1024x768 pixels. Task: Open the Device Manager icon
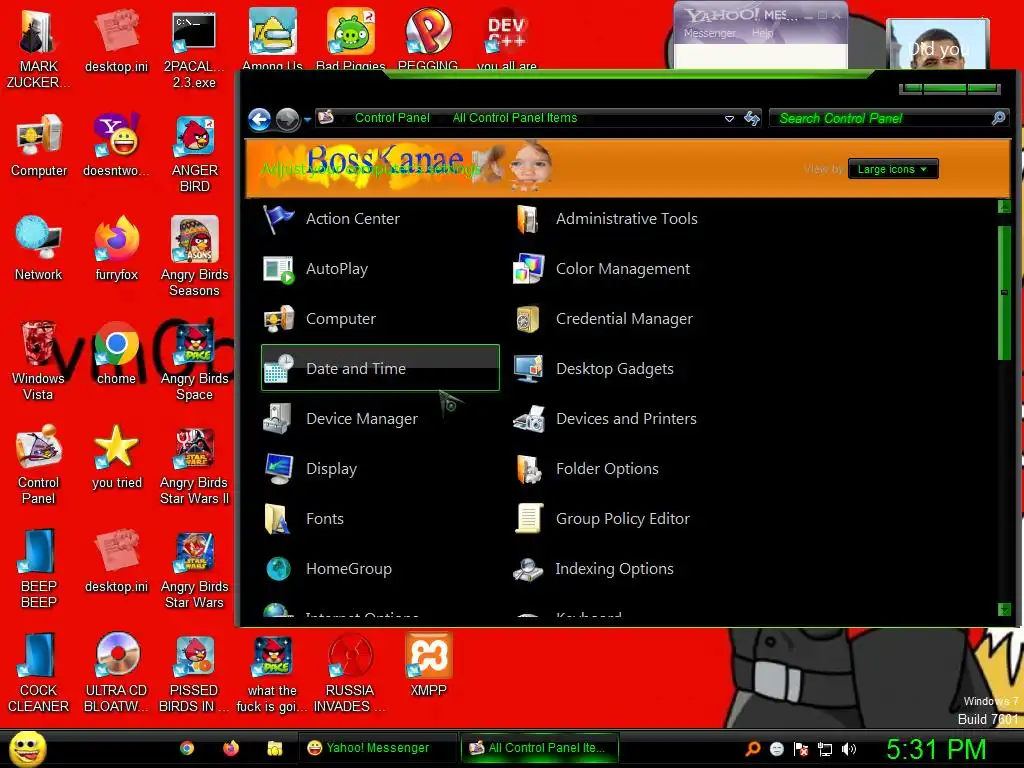click(279, 419)
